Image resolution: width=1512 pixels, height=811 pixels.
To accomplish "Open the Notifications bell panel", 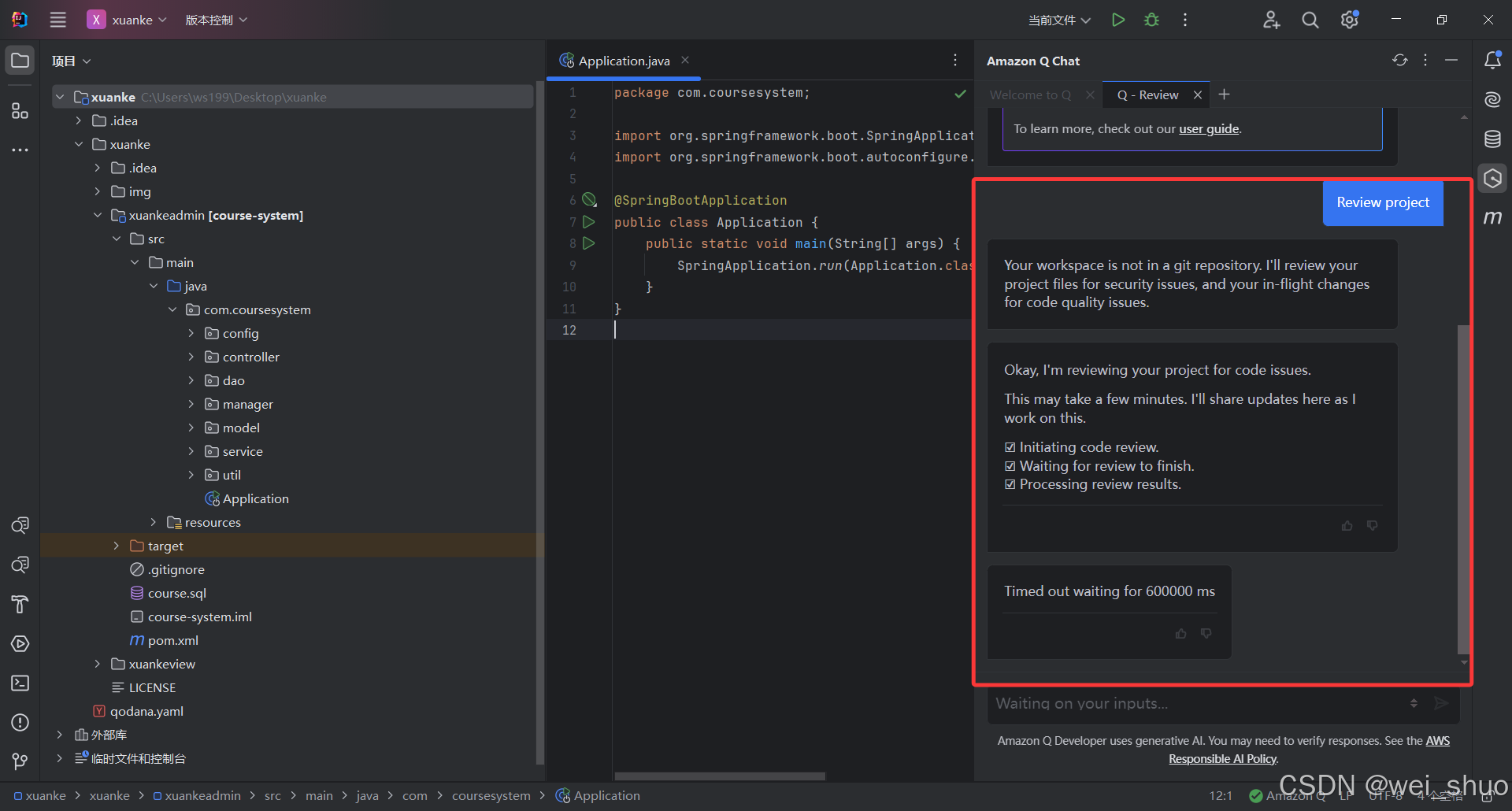I will [x=1492, y=61].
